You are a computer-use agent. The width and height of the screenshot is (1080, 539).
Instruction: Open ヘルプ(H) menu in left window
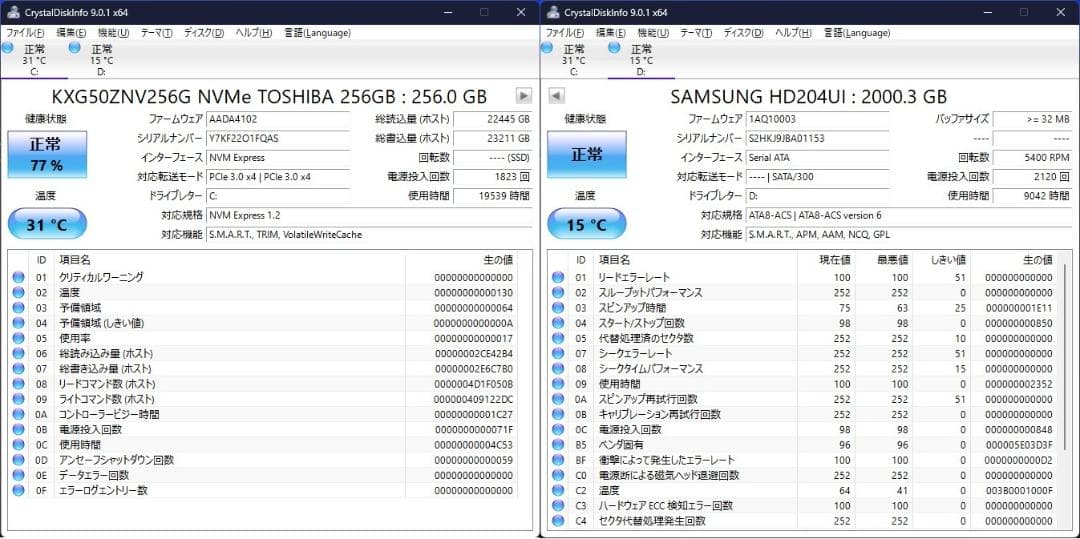(x=253, y=32)
